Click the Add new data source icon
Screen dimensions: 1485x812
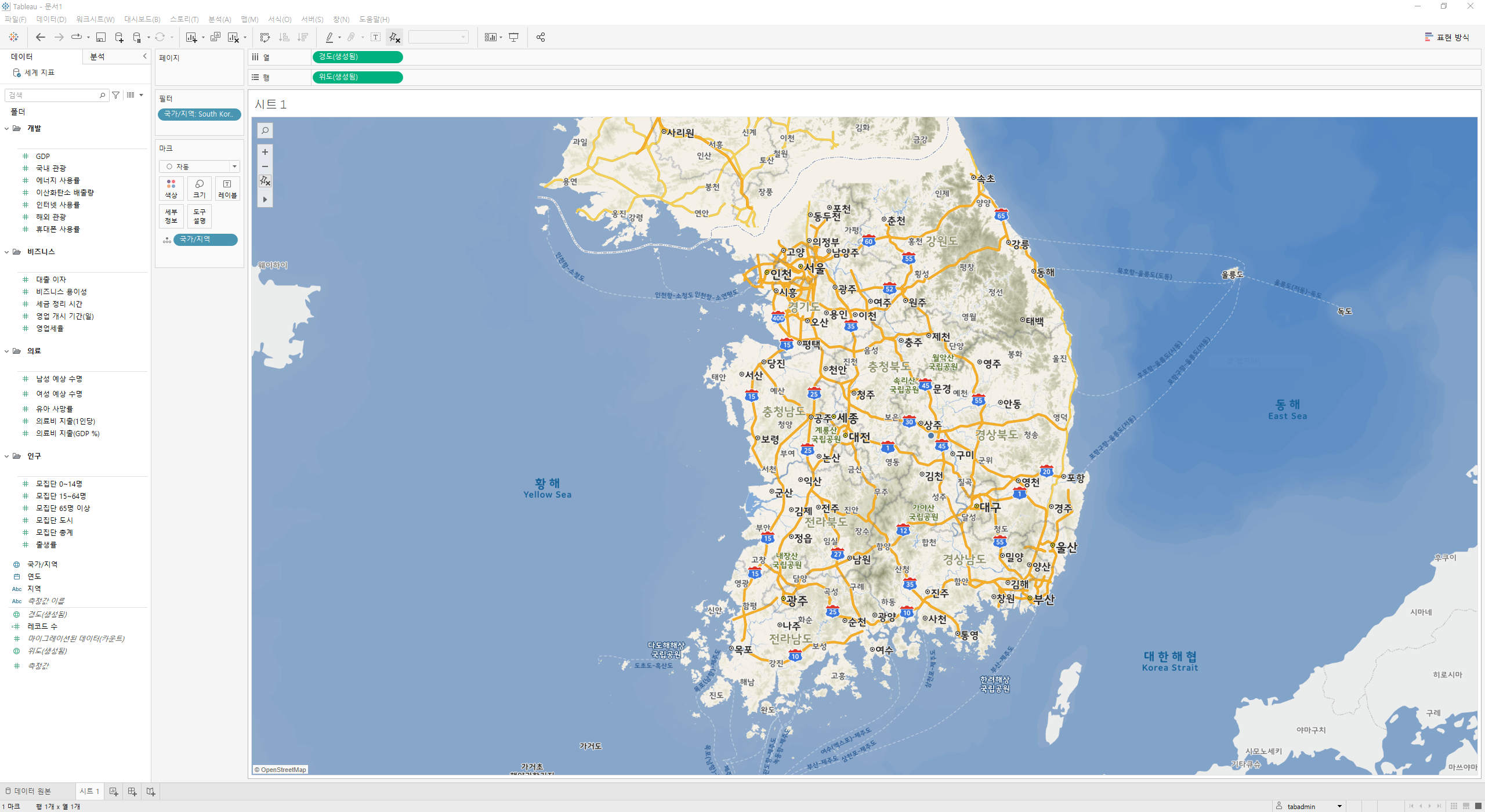(x=119, y=38)
